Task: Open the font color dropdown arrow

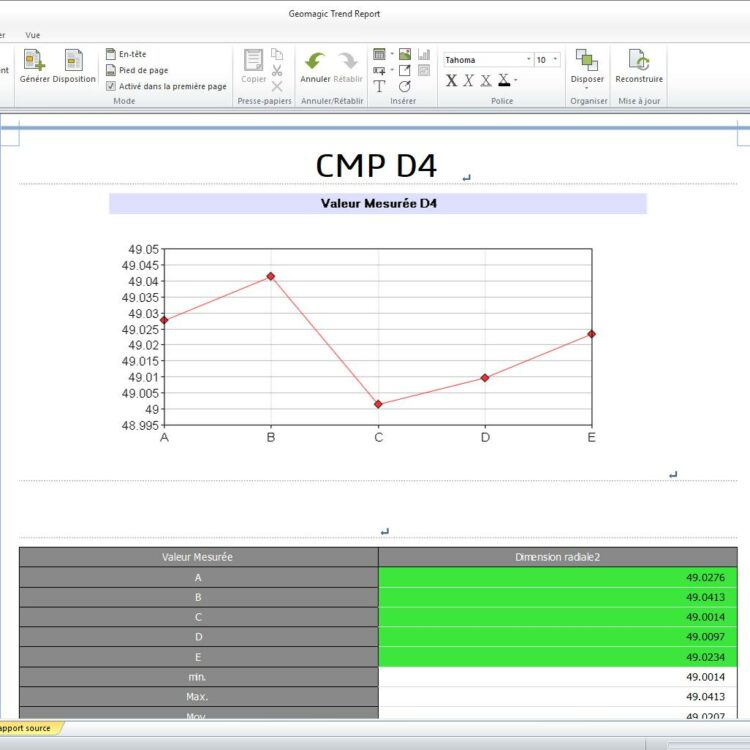Action: coord(517,81)
